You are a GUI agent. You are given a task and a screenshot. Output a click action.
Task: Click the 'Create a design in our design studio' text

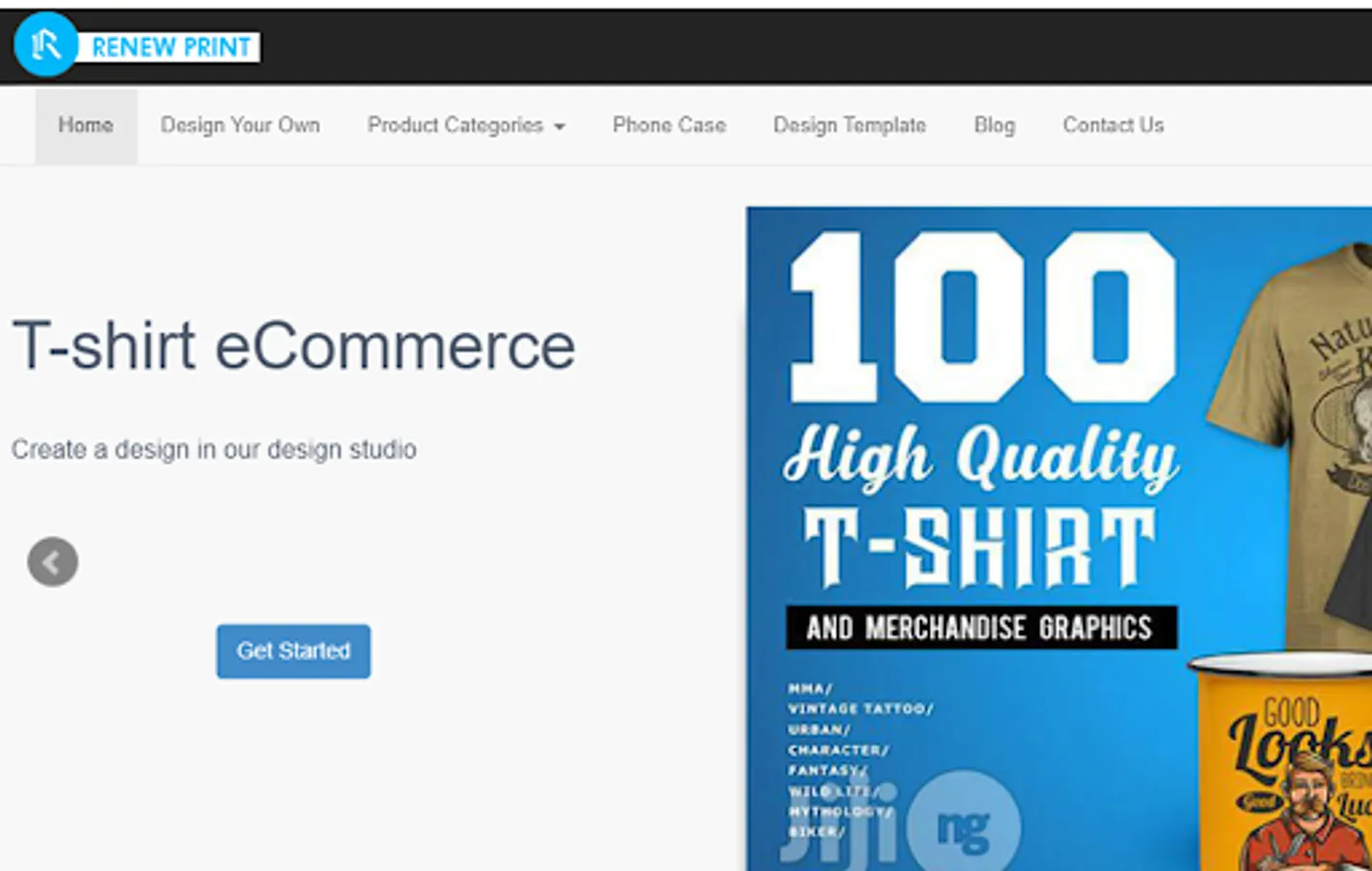click(x=214, y=450)
